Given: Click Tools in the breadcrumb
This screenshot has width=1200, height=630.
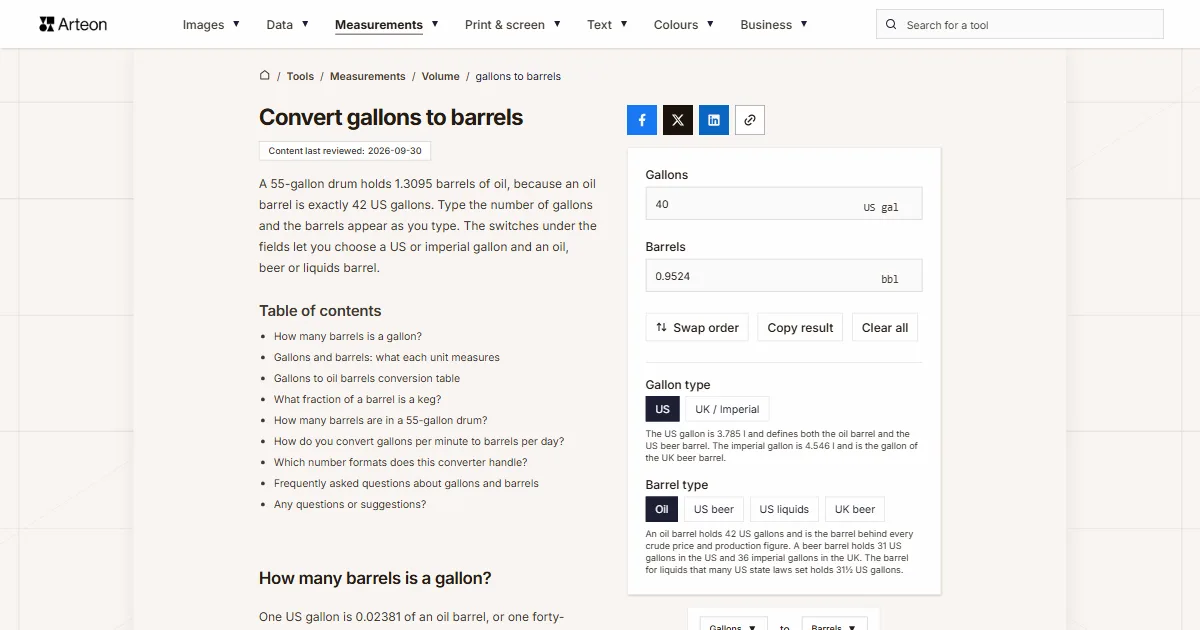Looking at the screenshot, I should click(300, 76).
